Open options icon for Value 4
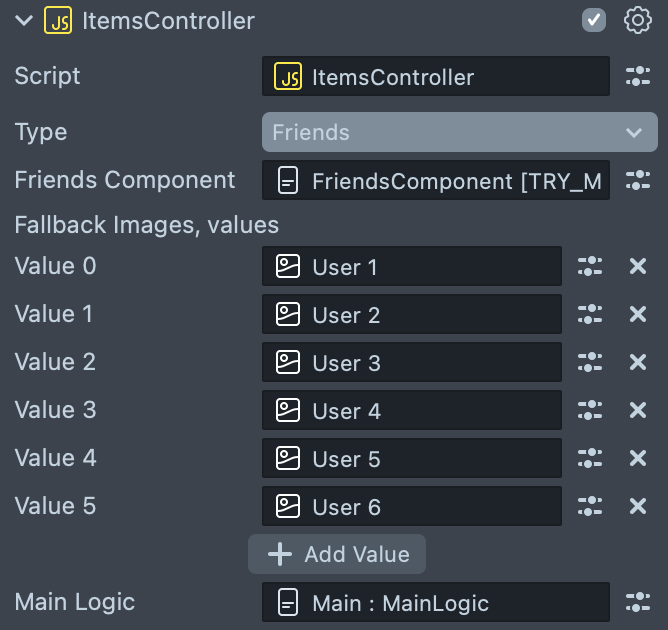 [x=590, y=458]
